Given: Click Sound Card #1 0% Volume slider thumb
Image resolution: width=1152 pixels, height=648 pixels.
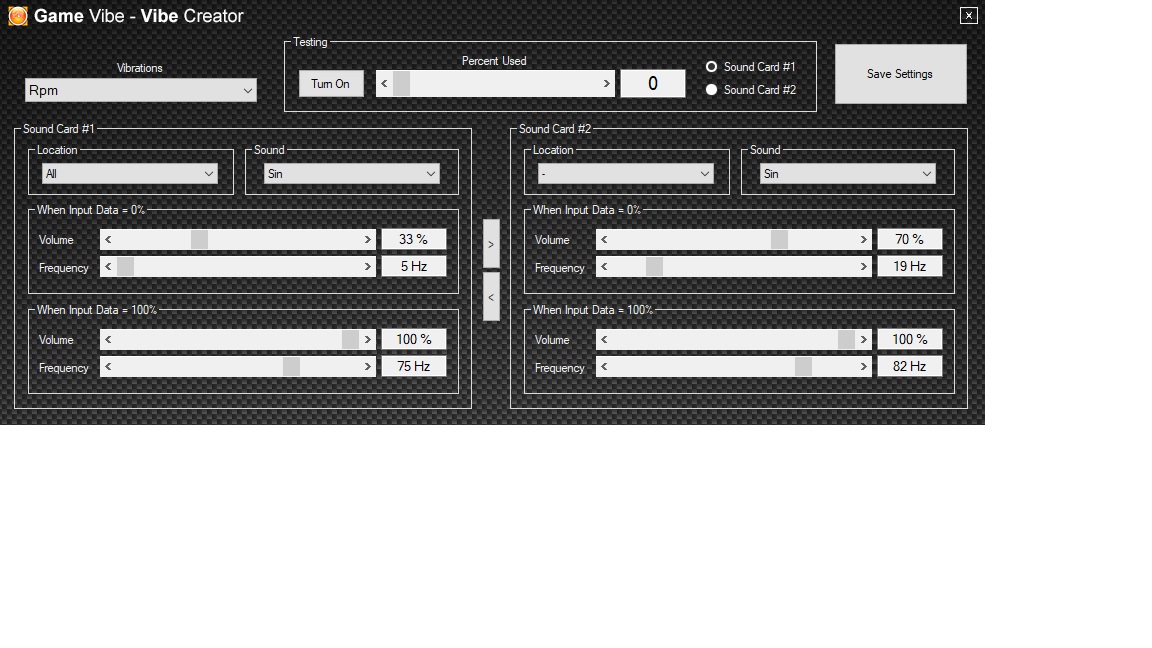Looking at the screenshot, I should coord(199,240).
